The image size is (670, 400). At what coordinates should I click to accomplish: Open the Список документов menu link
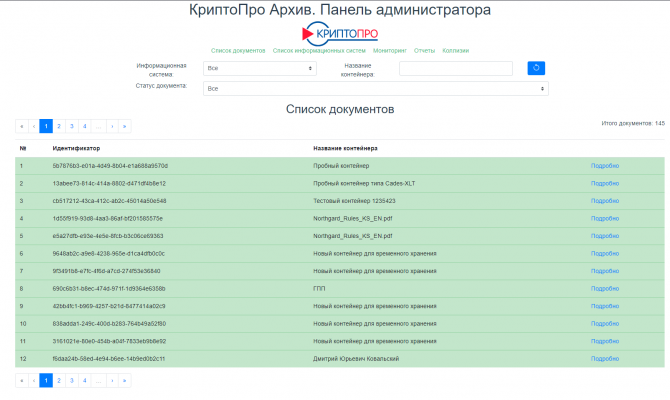(x=238, y=50)
